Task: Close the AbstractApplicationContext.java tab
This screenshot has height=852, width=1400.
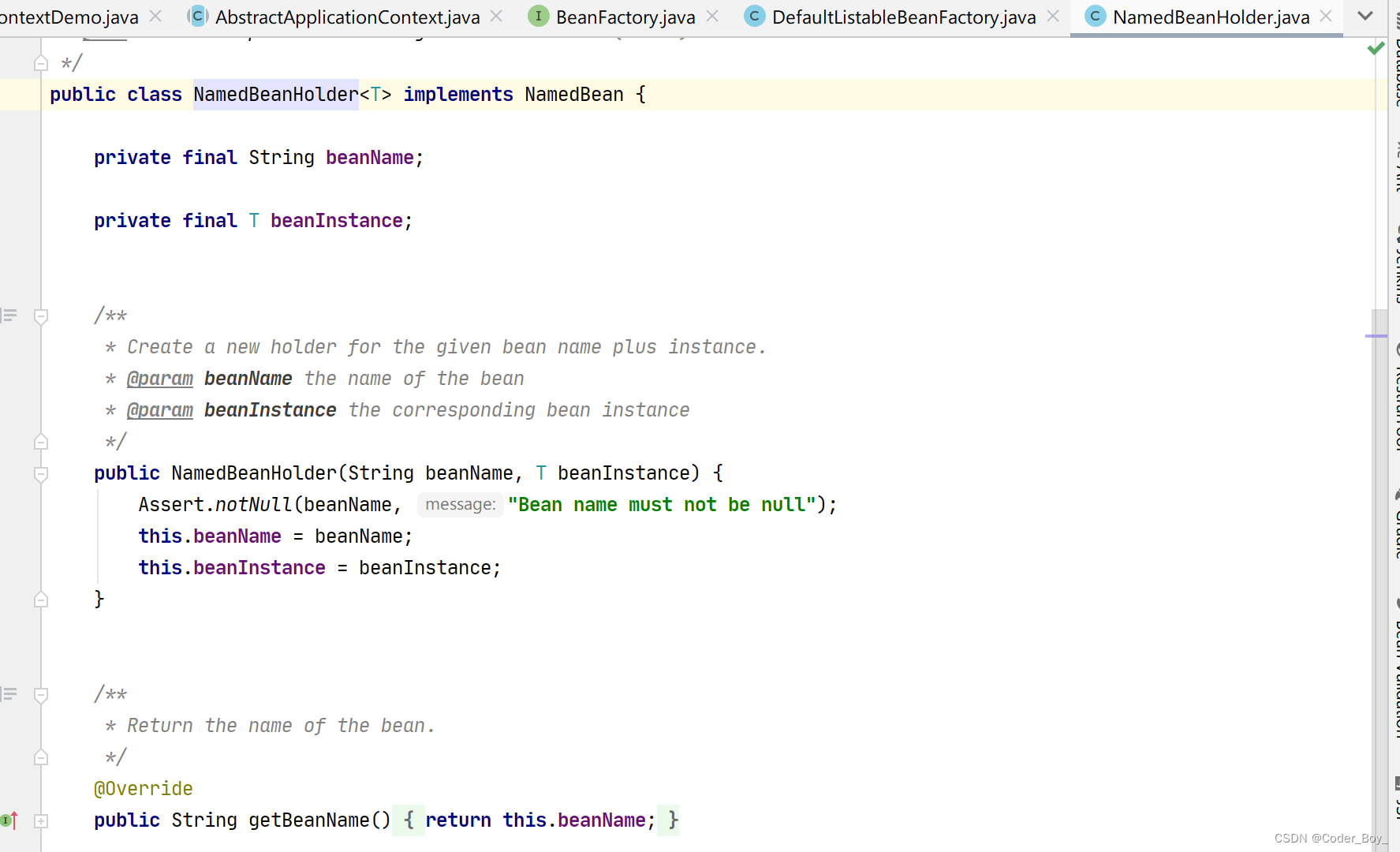Action: point(496,16)
